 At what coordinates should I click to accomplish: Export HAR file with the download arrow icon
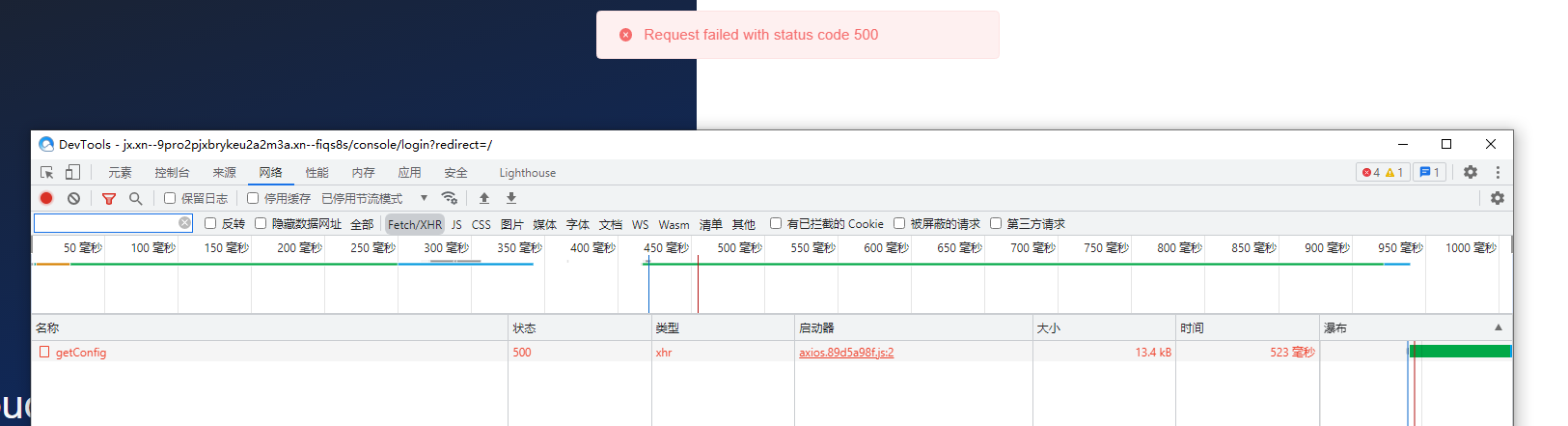pyautogui.click(x=511, y=198)
